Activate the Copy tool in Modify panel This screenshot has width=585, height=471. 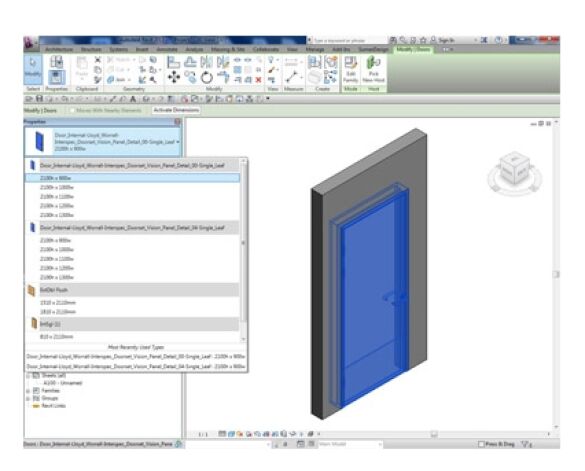tap(190, 78)
